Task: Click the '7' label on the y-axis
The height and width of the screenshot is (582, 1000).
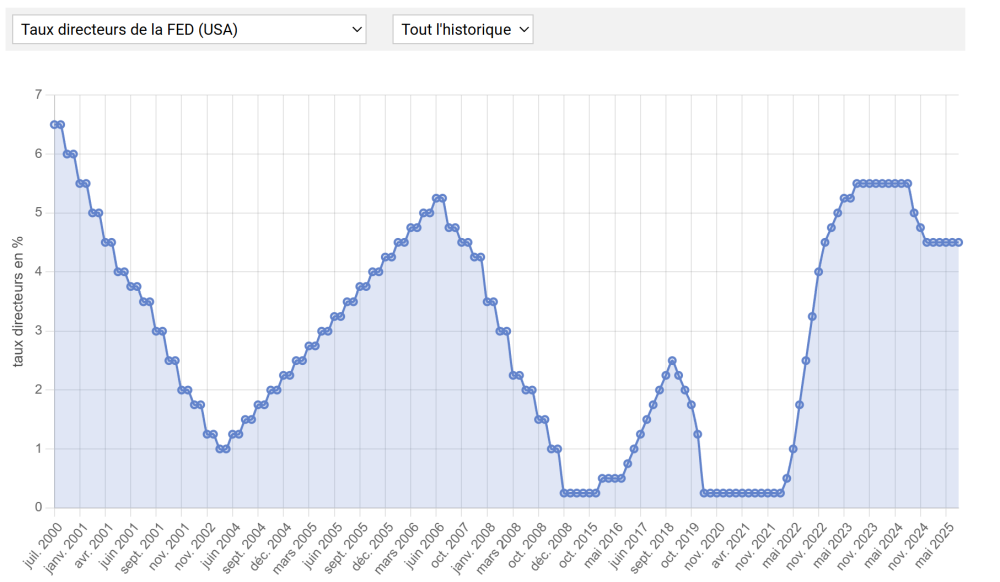Action: (x=38, y=95)
